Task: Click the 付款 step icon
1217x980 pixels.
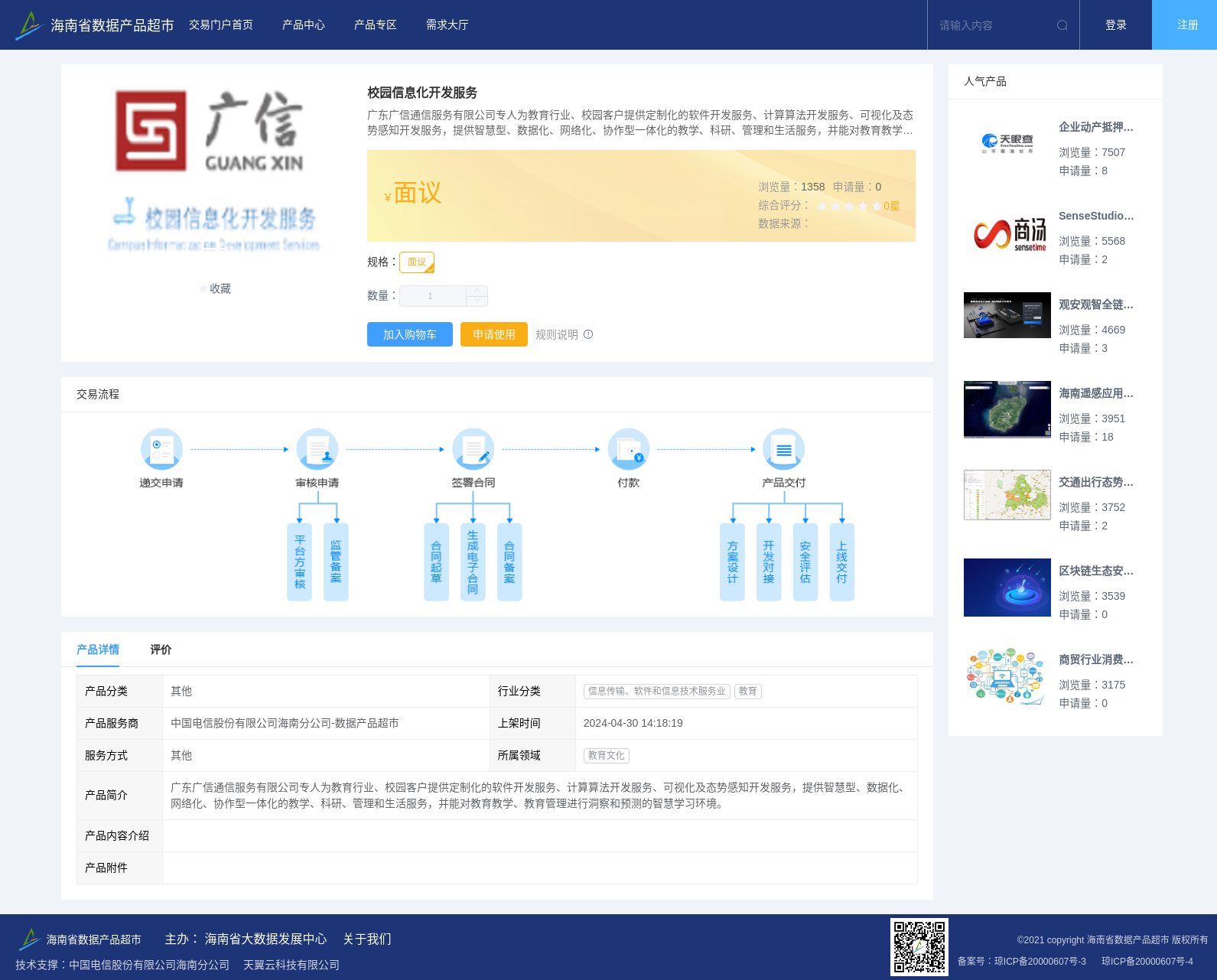Action: (x=629, y=449)
